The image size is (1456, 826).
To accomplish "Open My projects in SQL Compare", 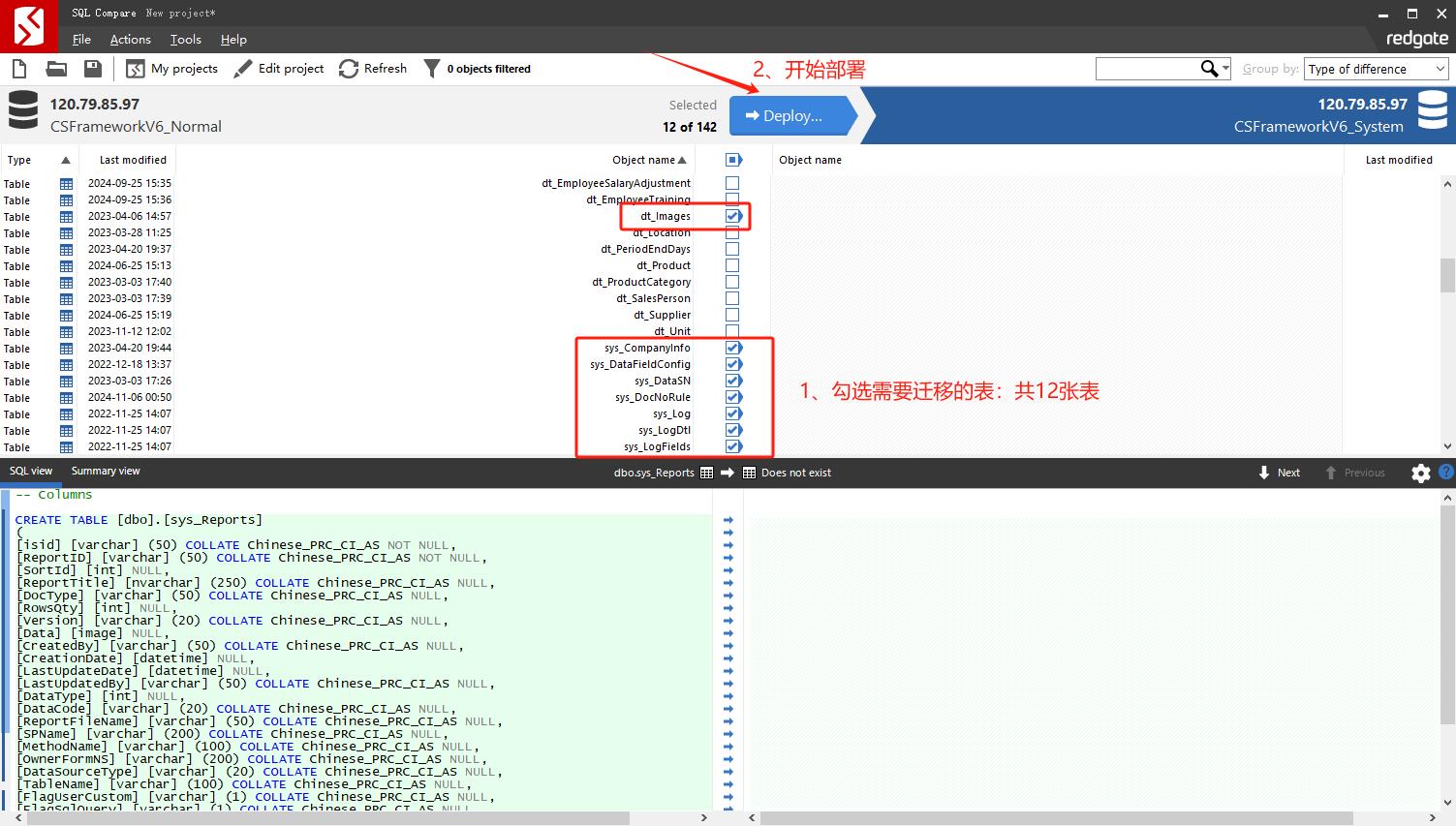I will (171, 68).
